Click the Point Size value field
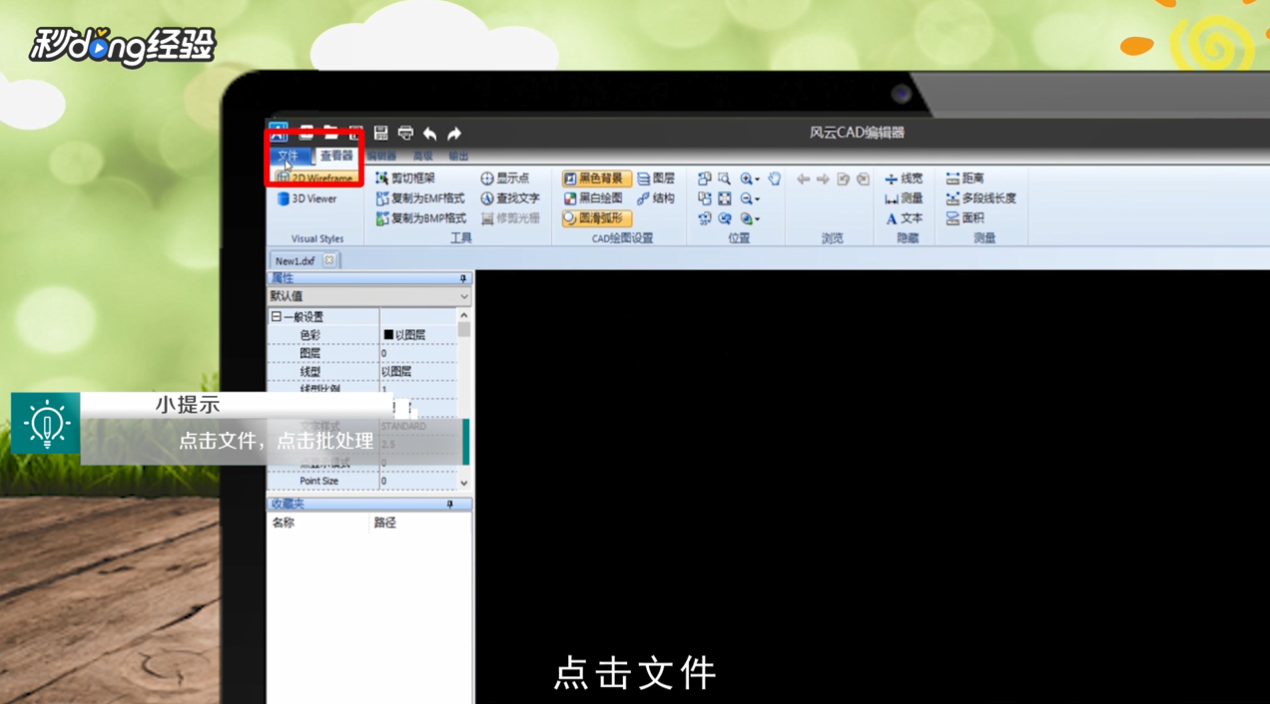 [x=418, y=481]
